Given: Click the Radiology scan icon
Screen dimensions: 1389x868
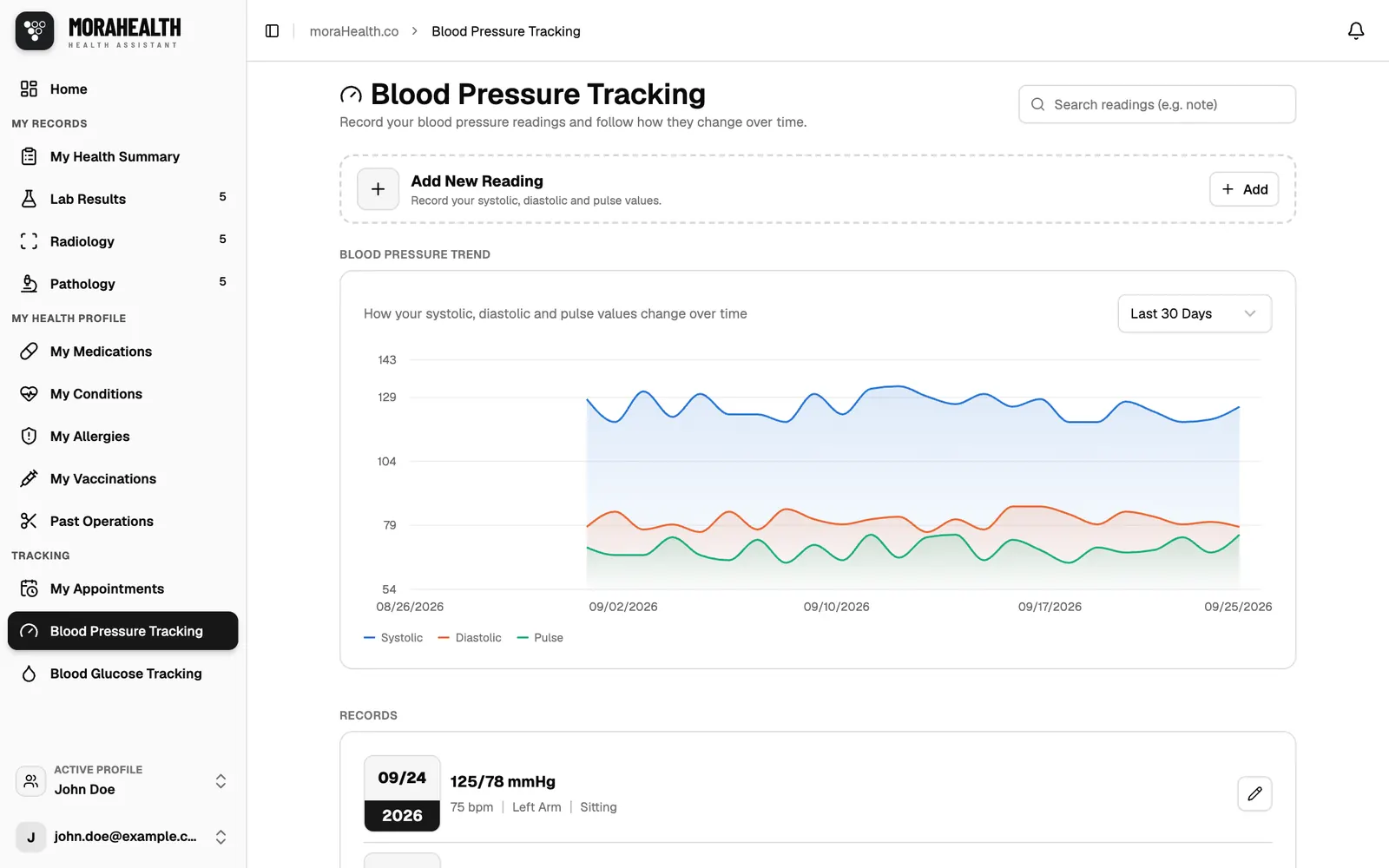Looking at the screenshot, I should coord(29,241).
